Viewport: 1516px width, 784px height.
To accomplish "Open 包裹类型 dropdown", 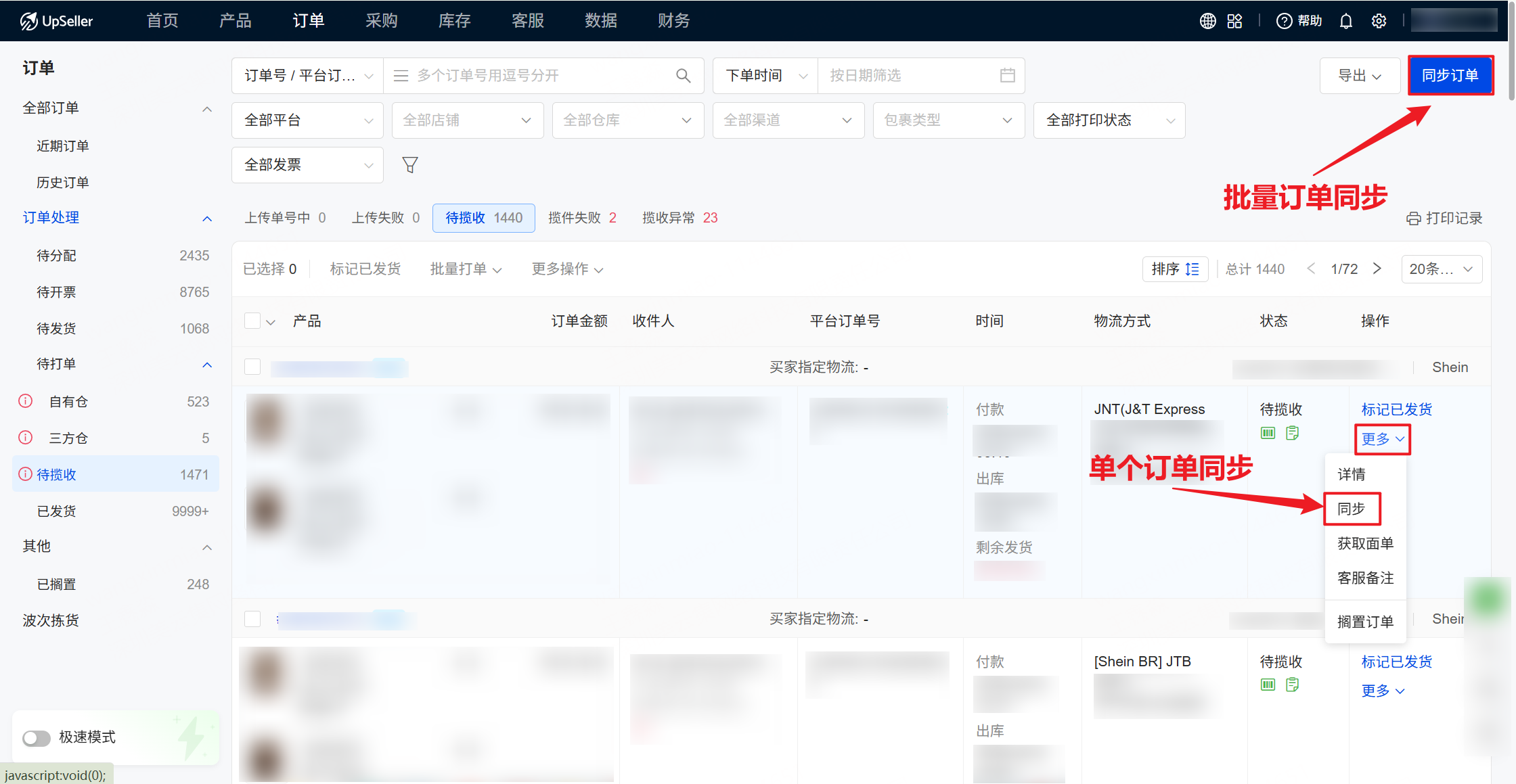I will point(949,120).
